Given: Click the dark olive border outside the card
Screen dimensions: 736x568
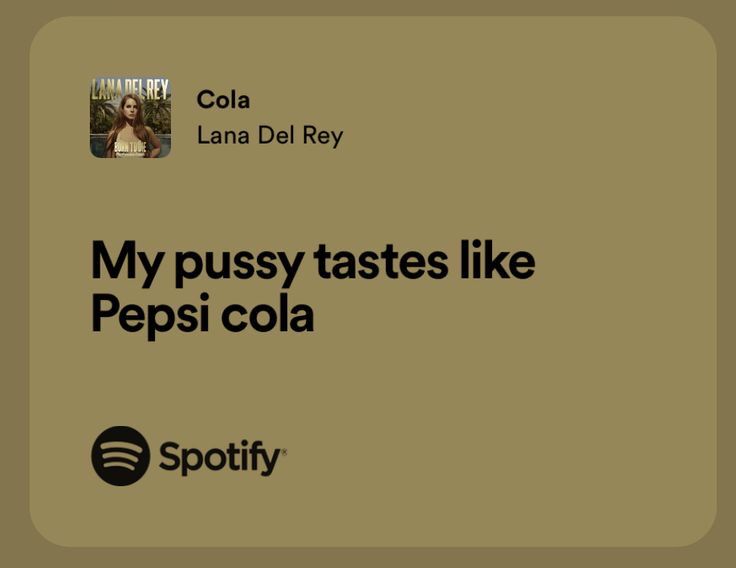Looking at the screenshot, I should [368, 7].
